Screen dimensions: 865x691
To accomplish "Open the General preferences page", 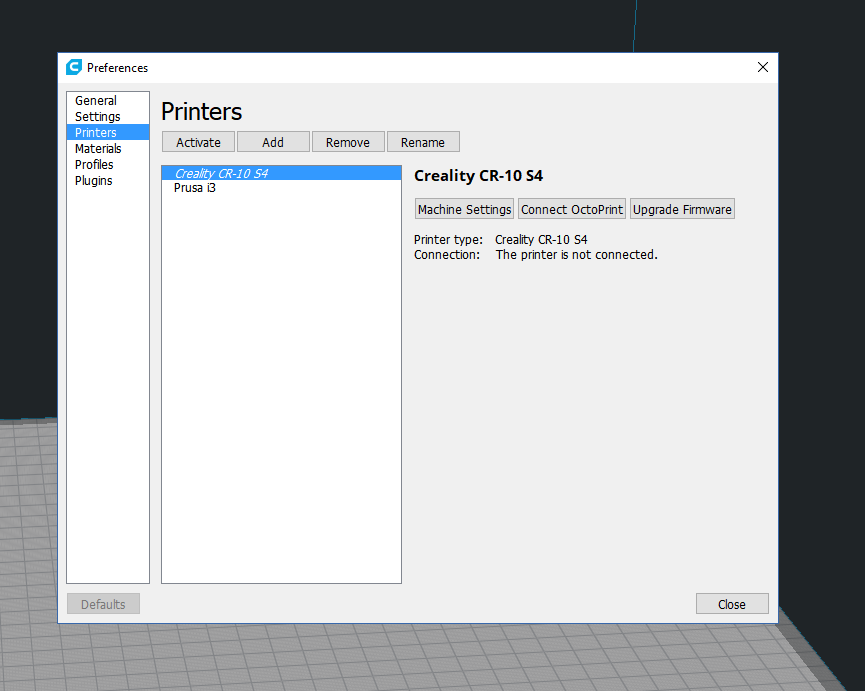I will click(108, 100).
